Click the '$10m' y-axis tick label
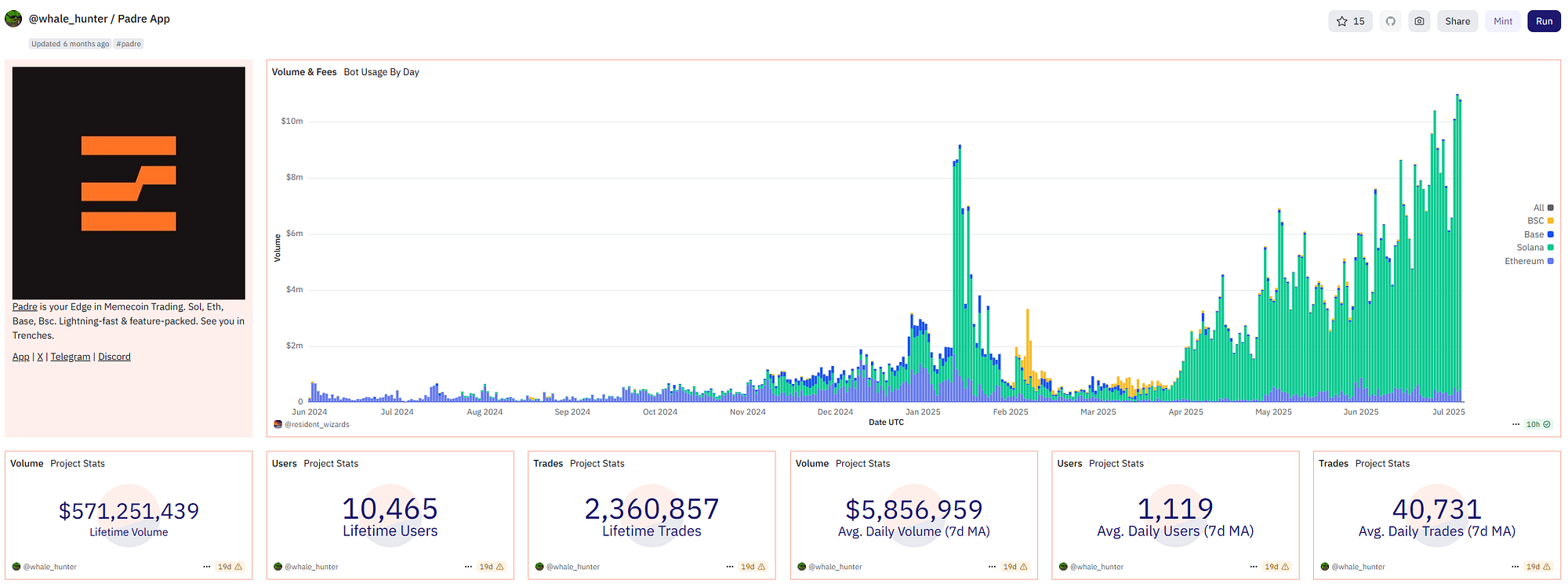 click(x=292, y=121)
